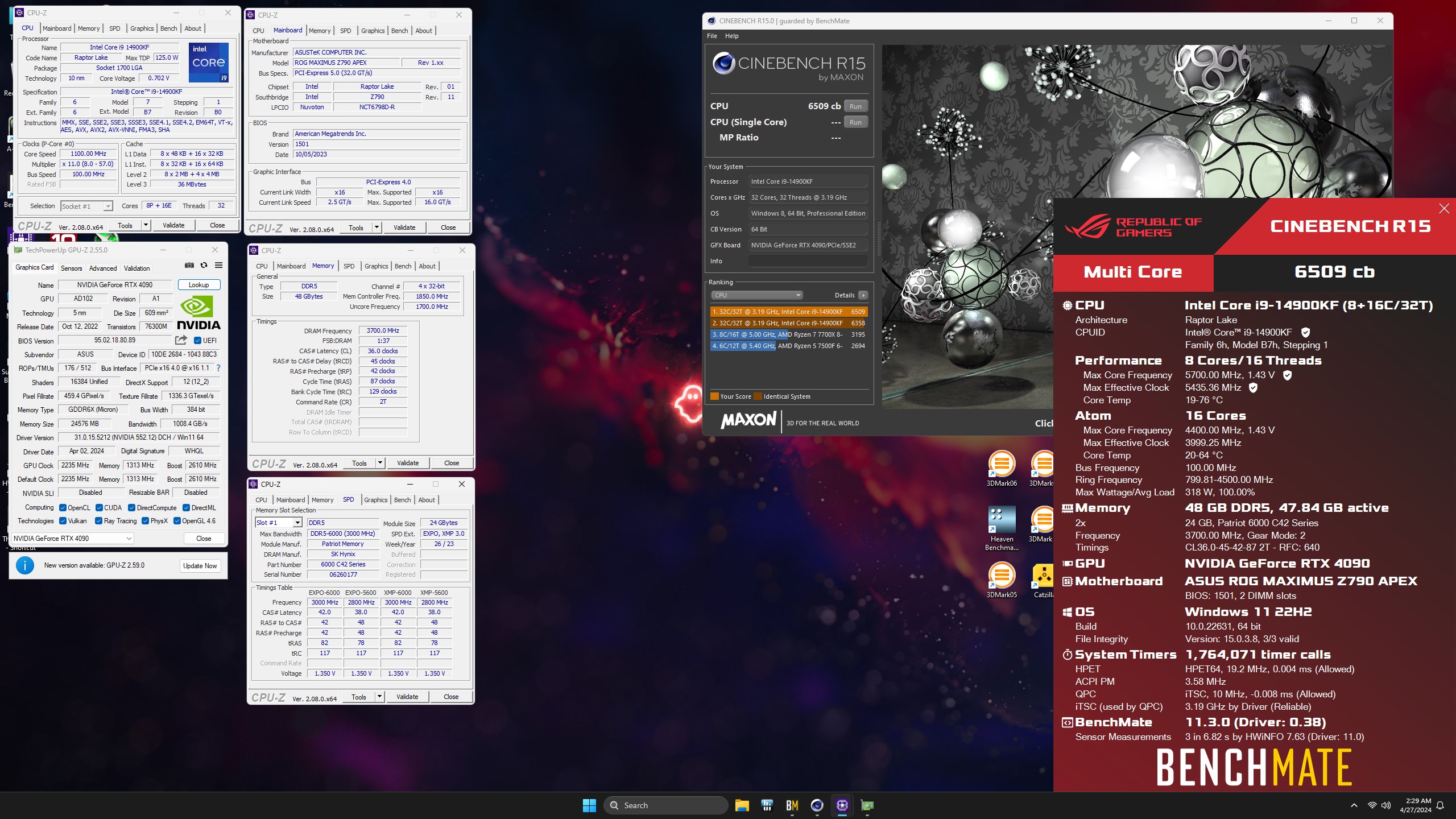Expand Tools arrow in CPU-Z Memory window
Image resolution: width=1456 pixels, height=819 pixels.
click(x=380, y=463)
